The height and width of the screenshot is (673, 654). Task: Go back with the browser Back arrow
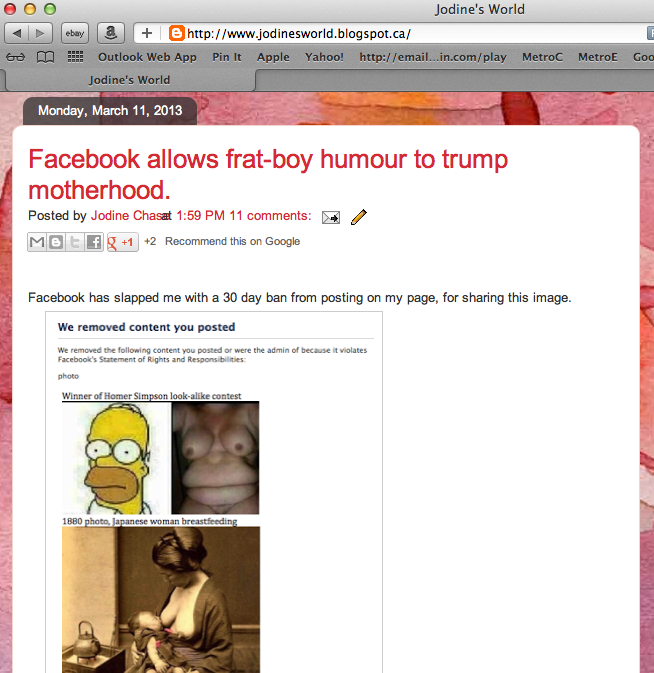tap(17, 33)
